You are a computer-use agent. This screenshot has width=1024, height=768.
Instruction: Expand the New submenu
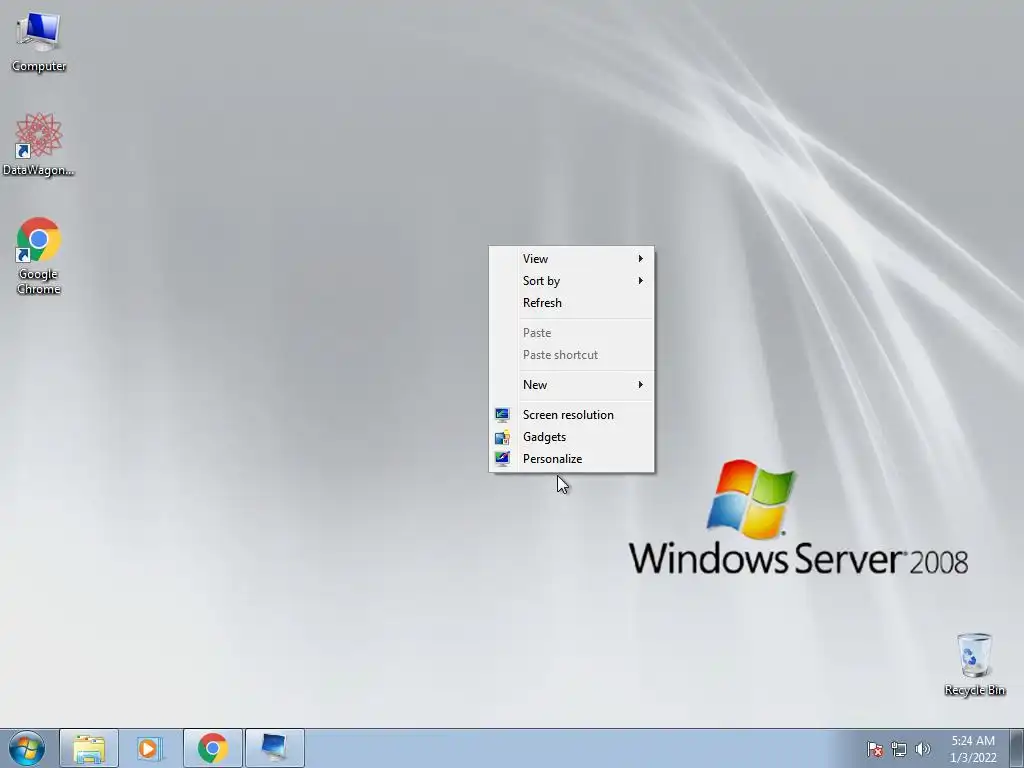click(571, 385)
